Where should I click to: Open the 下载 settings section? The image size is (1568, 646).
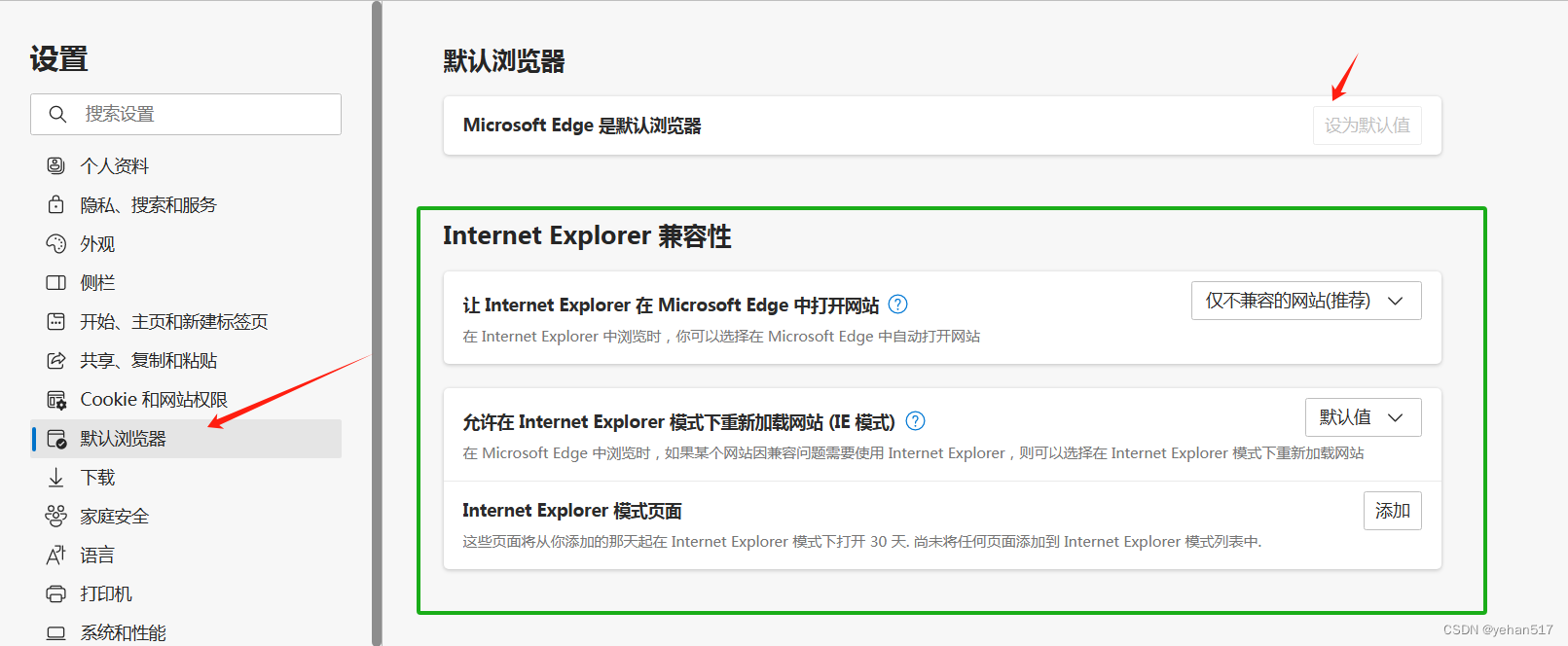(x=187, y=478)
